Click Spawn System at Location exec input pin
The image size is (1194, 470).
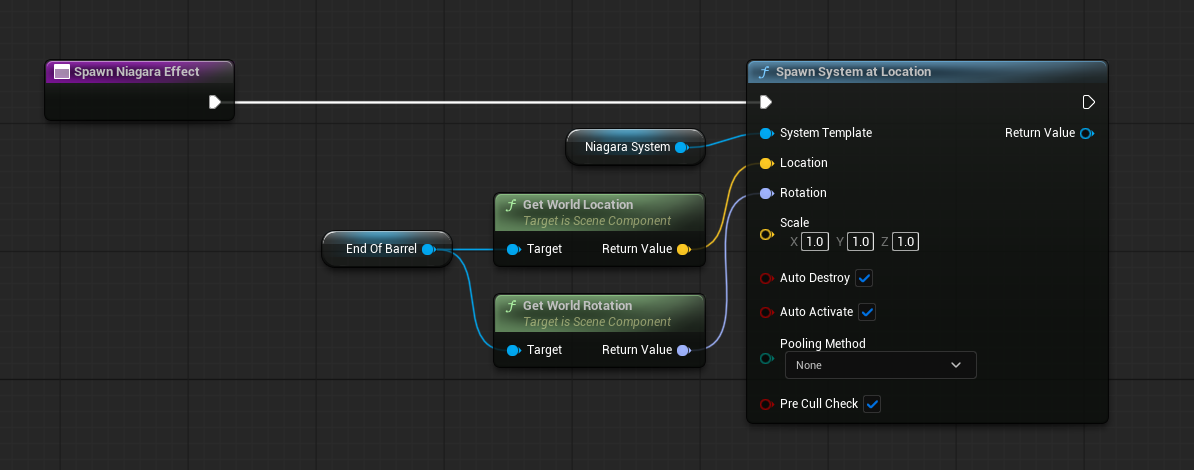pos(766,102)
